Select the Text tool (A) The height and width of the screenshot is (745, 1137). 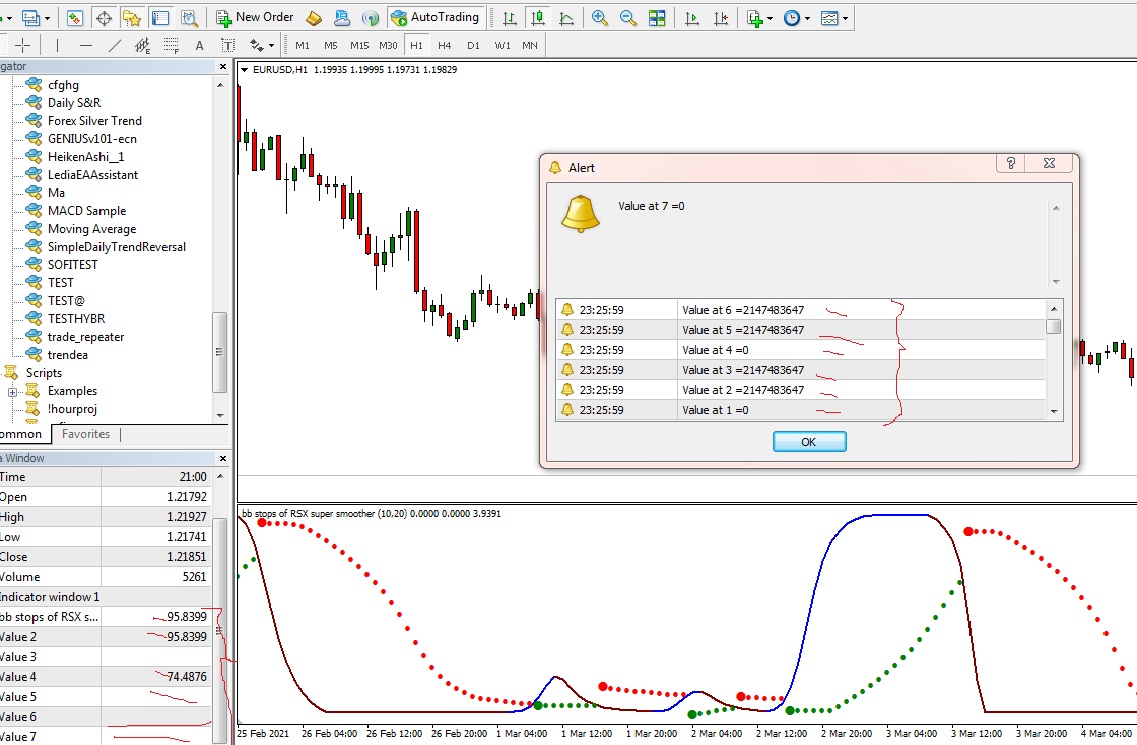199,46
